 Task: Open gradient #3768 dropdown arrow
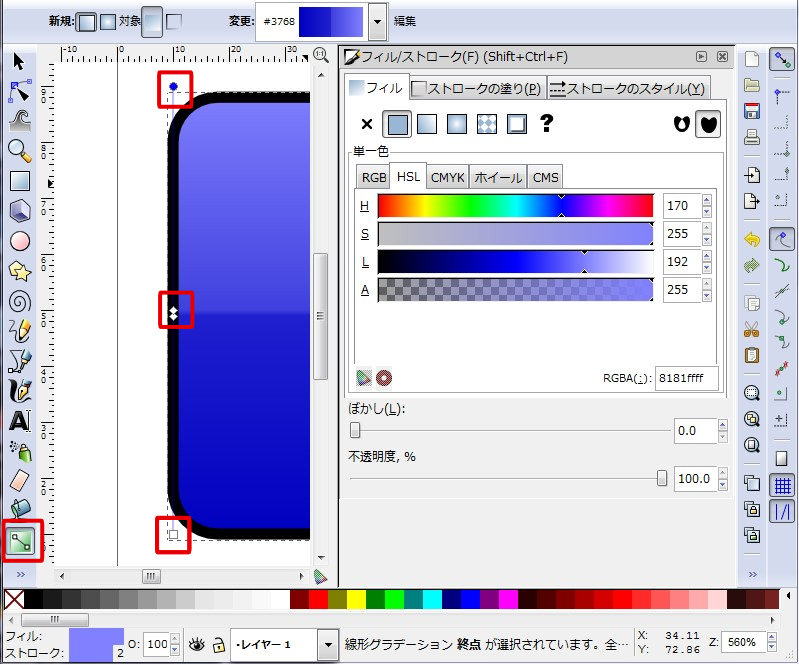[377, 21]
